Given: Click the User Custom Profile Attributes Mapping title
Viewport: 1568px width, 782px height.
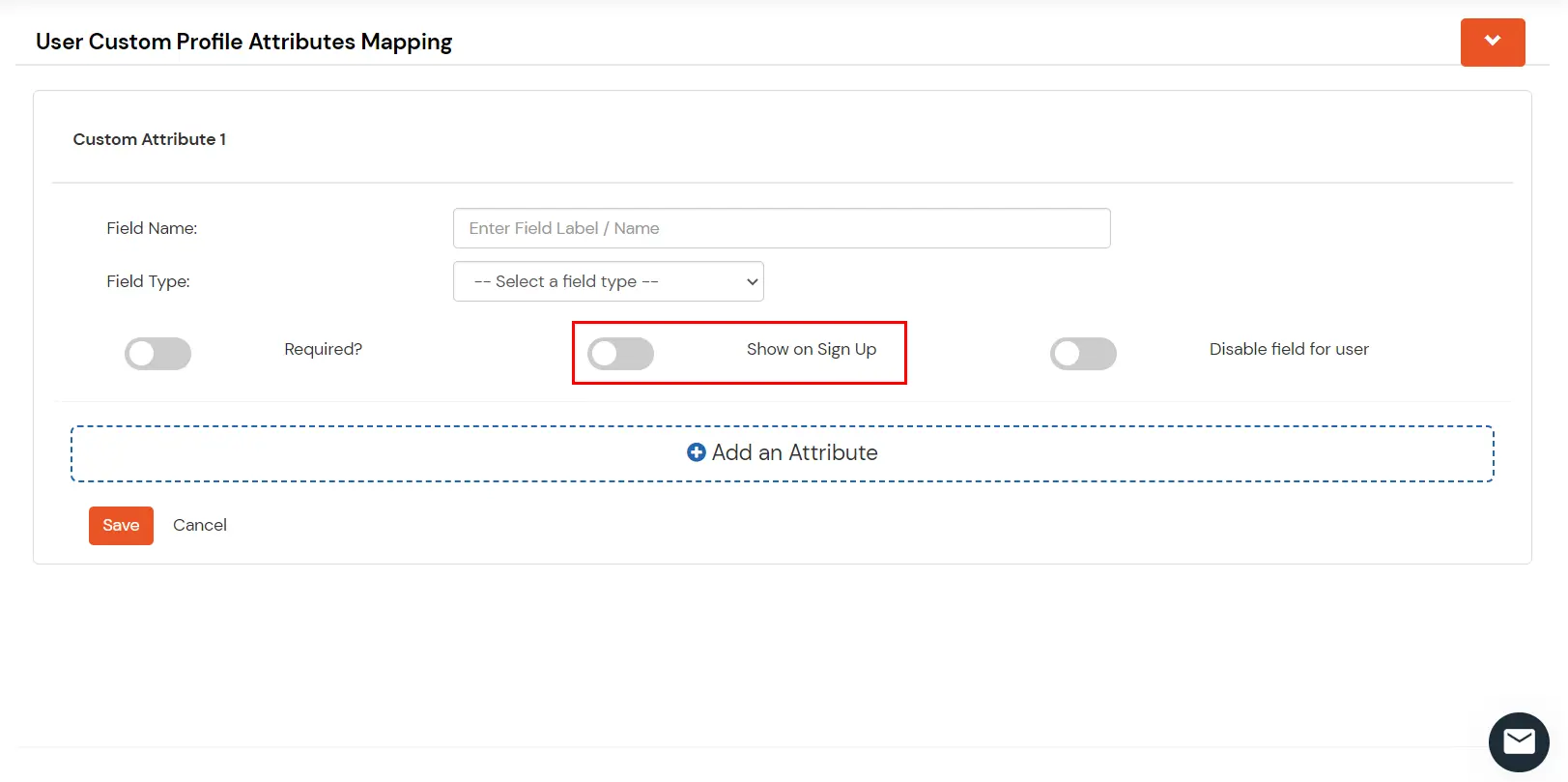Looking at the screenshot, I should tap(243, 42).
